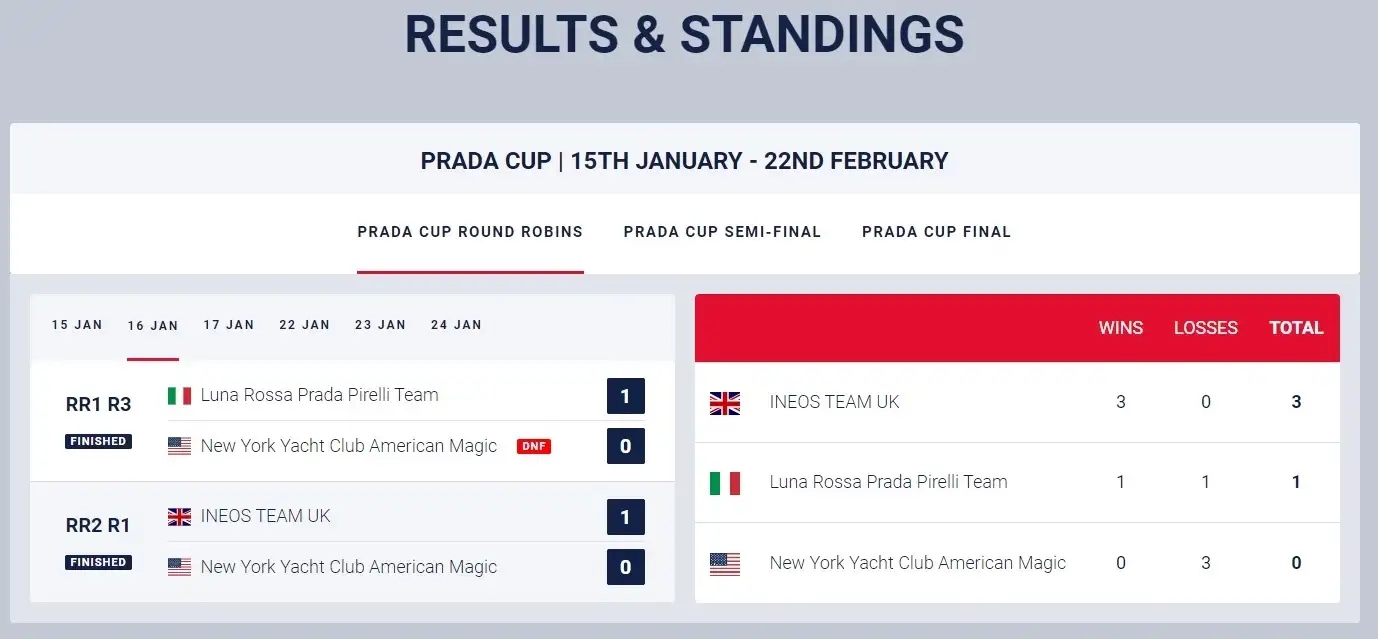Show results for 17 Jan
The width and height of the screenshot is (1378, 639).
[229, 325]
